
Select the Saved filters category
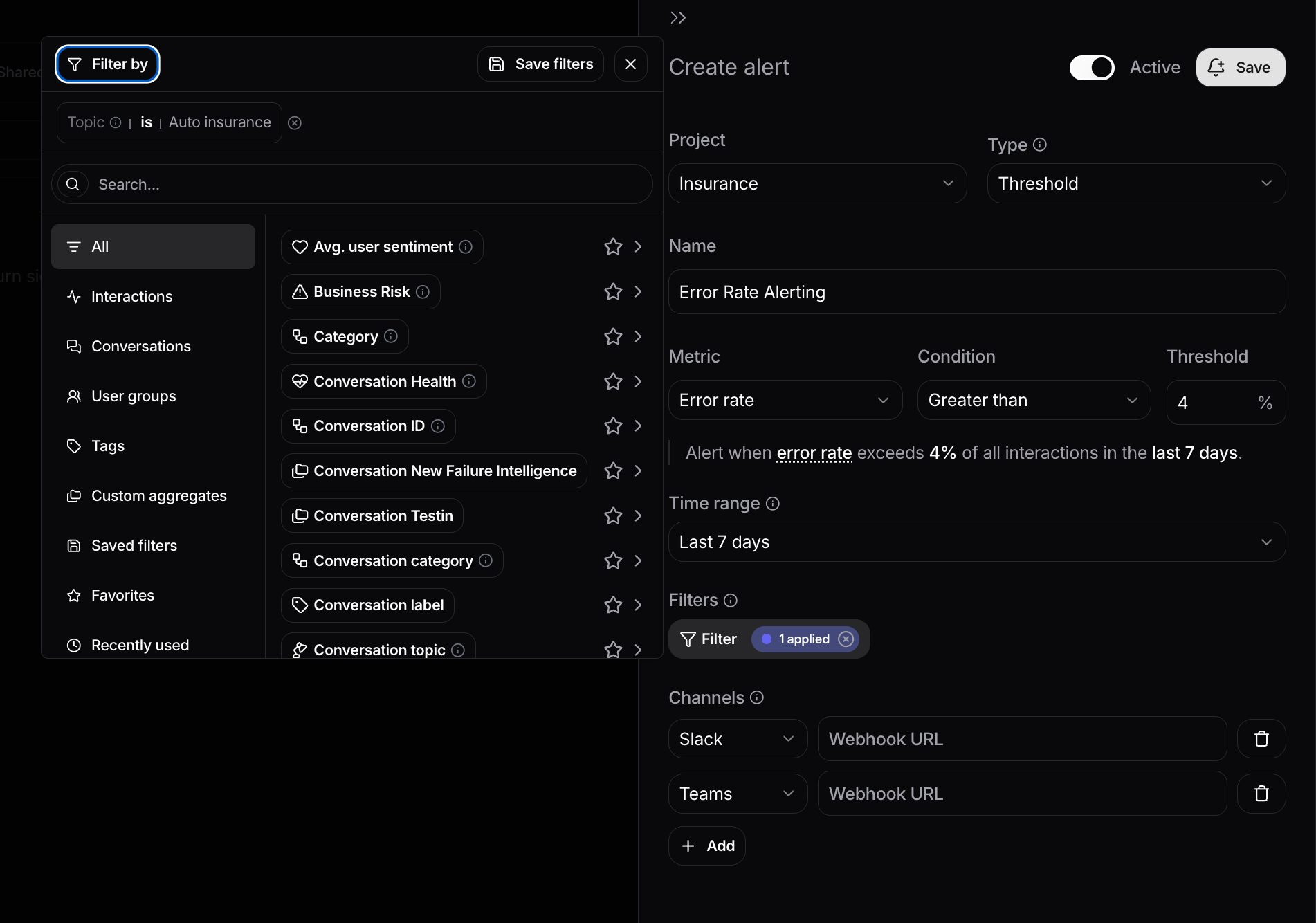(153, 545)
